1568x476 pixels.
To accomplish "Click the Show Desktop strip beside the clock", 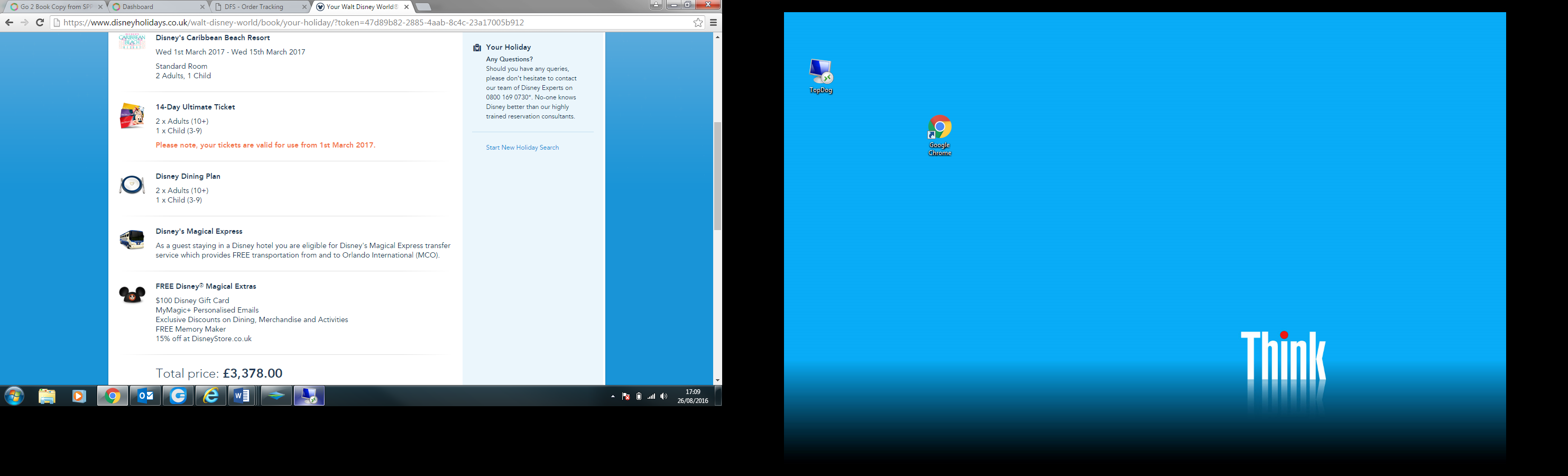I will point(718,396).
